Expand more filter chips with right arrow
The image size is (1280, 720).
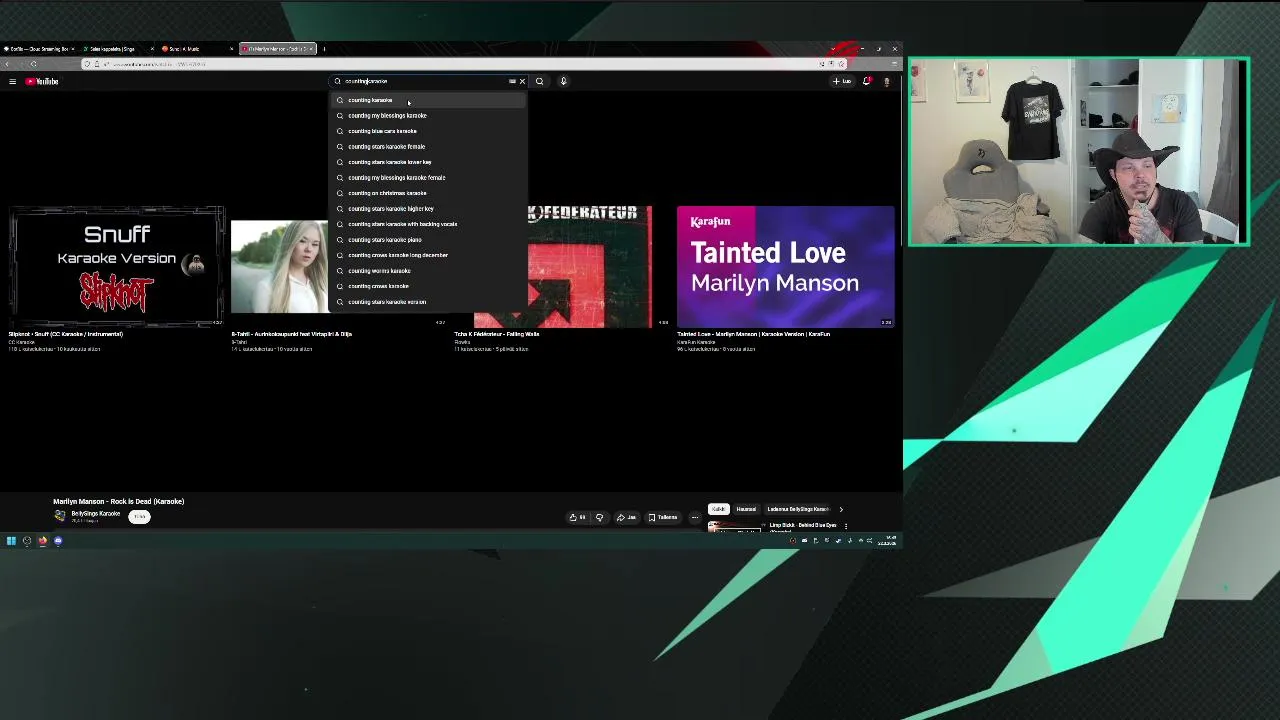841,509
